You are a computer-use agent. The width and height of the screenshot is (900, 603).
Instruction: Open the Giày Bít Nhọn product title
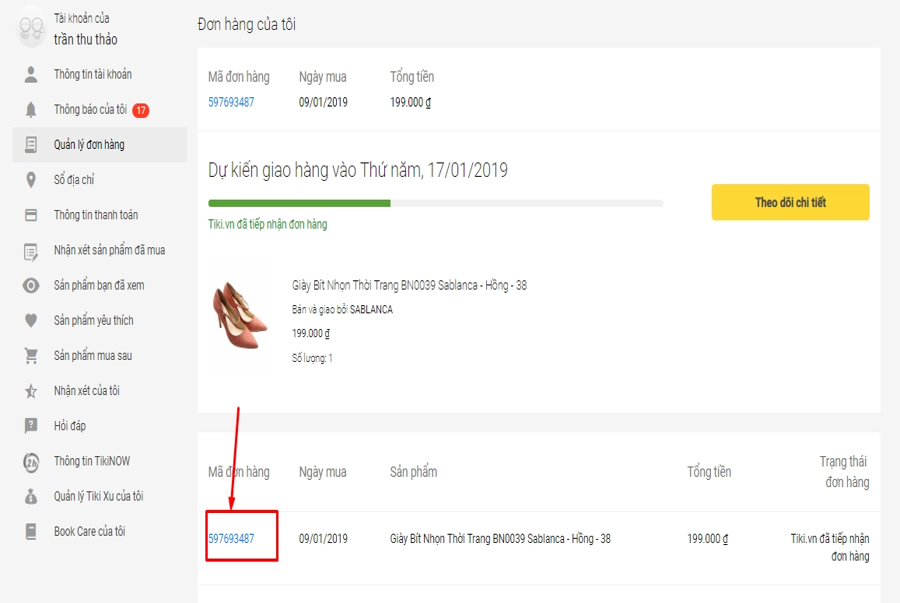tap(409, 285)
